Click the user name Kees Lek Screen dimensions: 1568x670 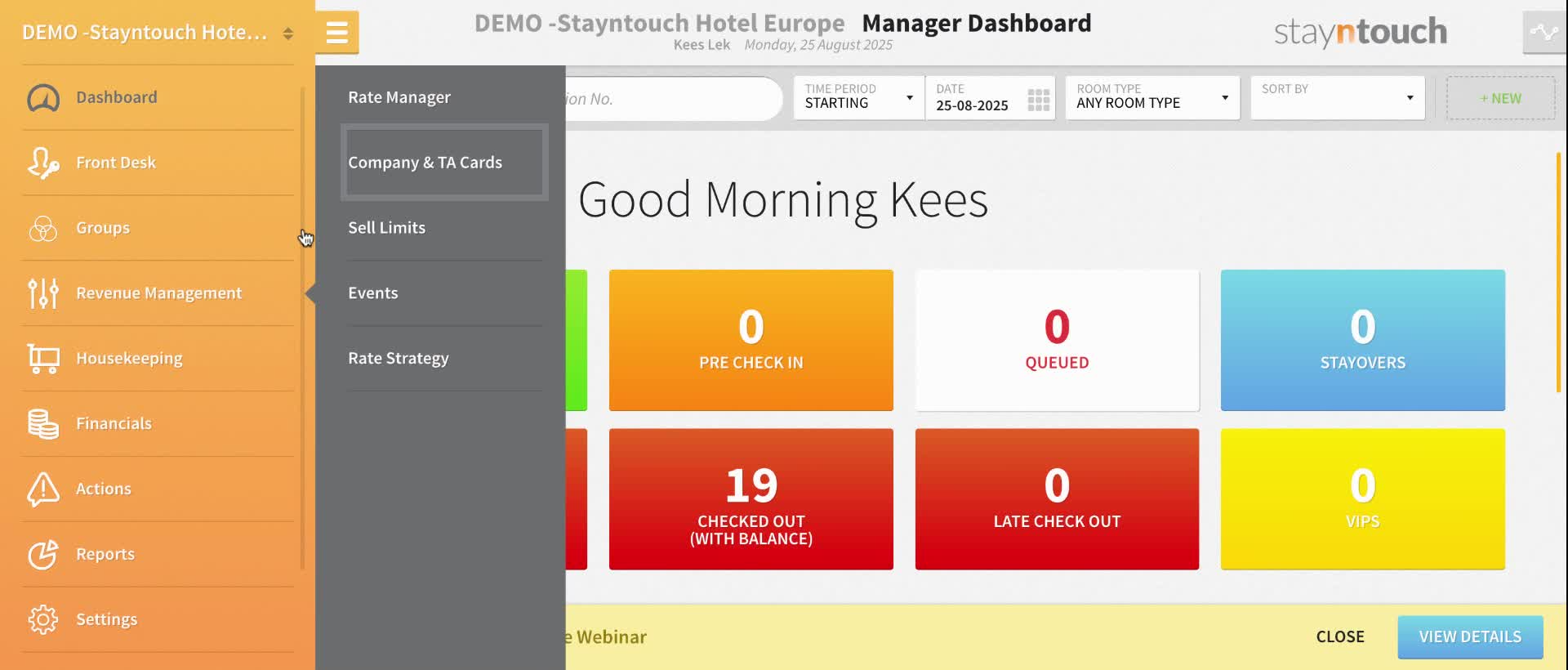click(x=702, y=45)
